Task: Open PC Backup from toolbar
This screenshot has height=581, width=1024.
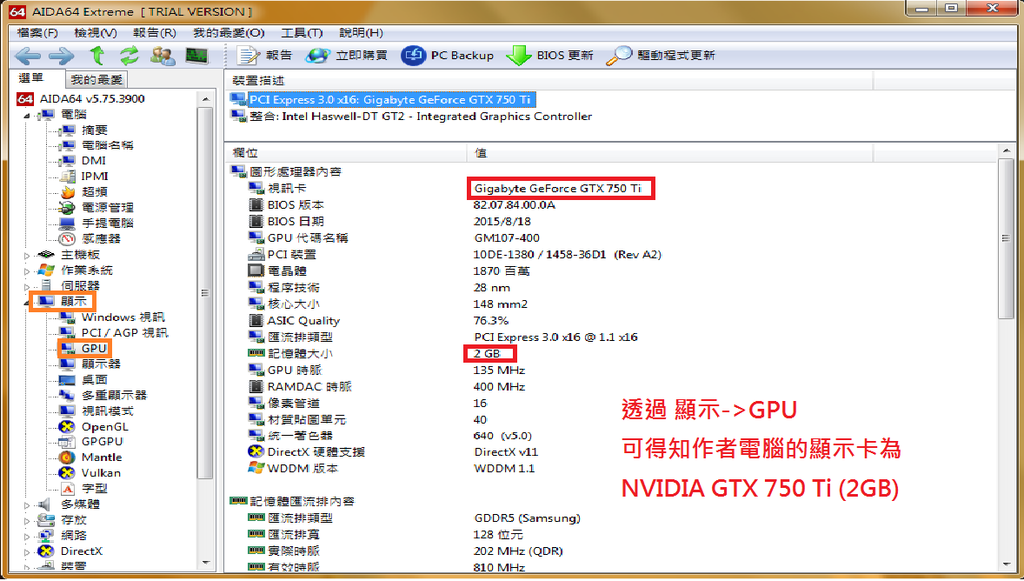Action: click(x=447, y=55)
